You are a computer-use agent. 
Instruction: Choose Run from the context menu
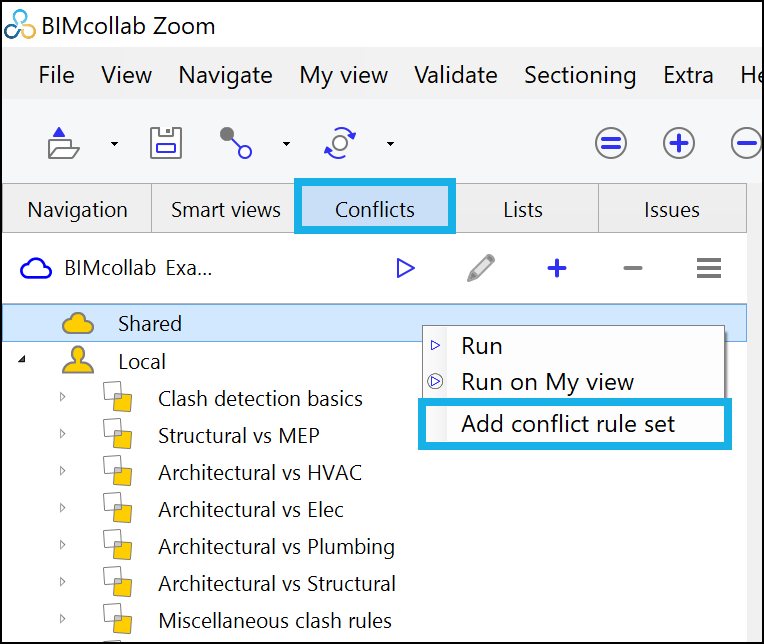(574, 346)
